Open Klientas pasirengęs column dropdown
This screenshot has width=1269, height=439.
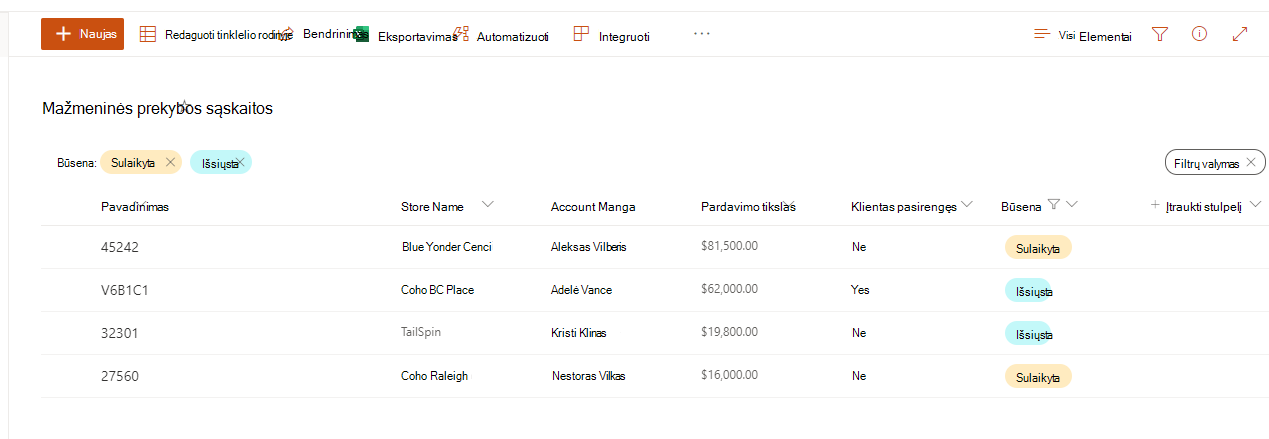tap(967, 205)
